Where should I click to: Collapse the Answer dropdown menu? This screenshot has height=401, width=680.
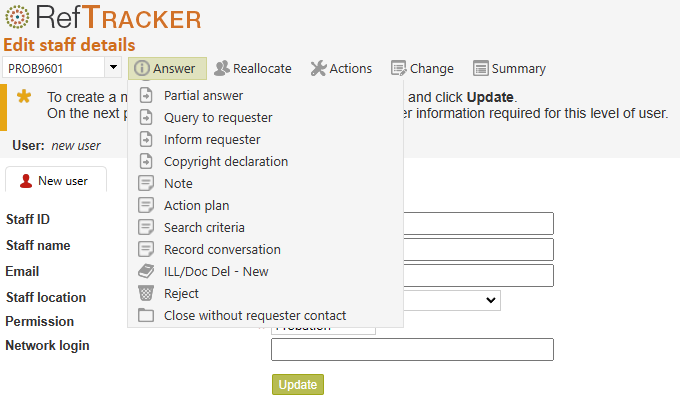(167, 68)
